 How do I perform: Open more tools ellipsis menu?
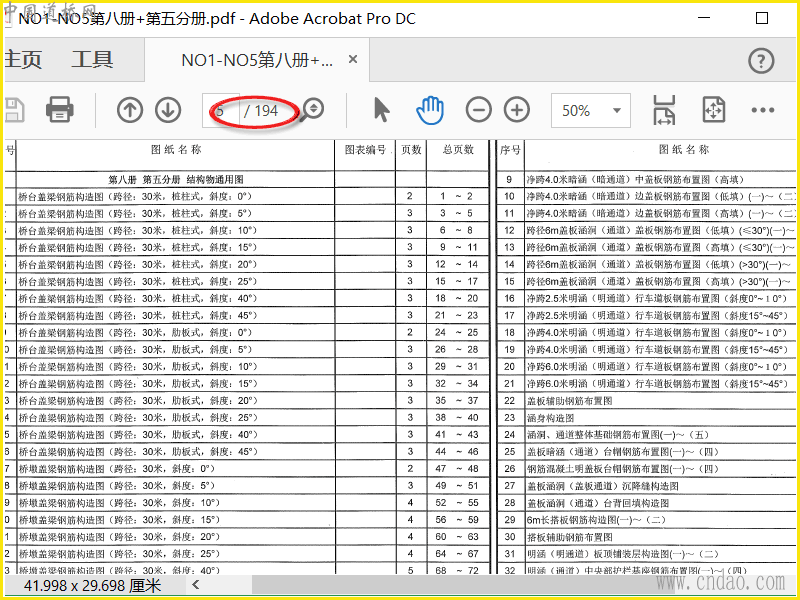763,110
